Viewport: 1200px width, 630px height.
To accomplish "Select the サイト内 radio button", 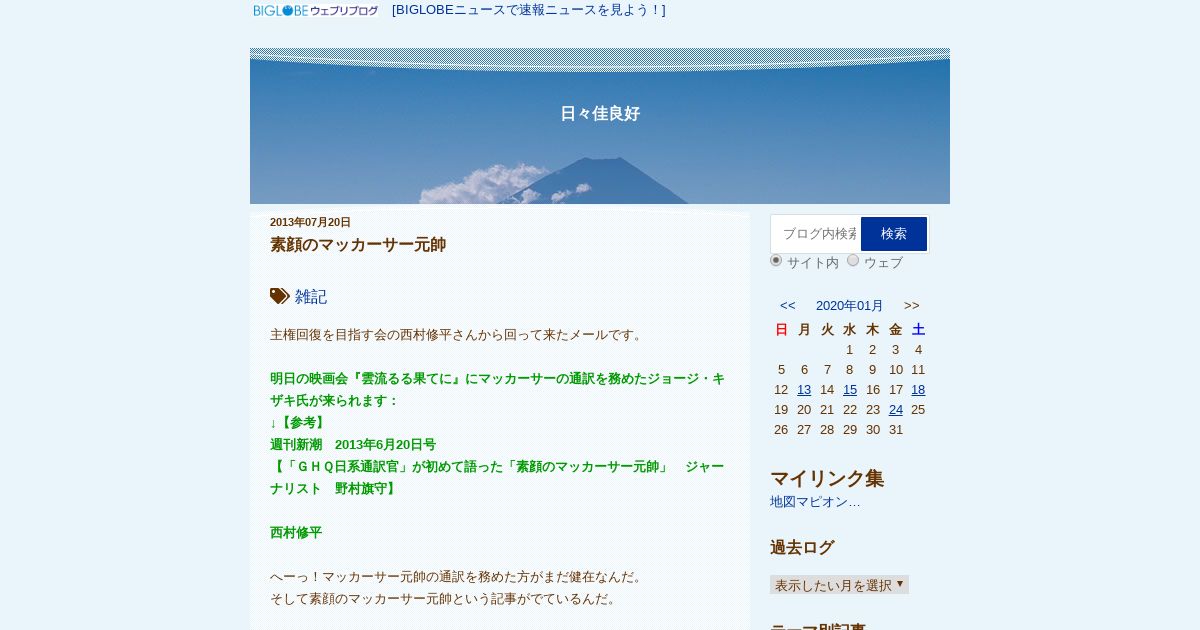I will click(776, 260).
